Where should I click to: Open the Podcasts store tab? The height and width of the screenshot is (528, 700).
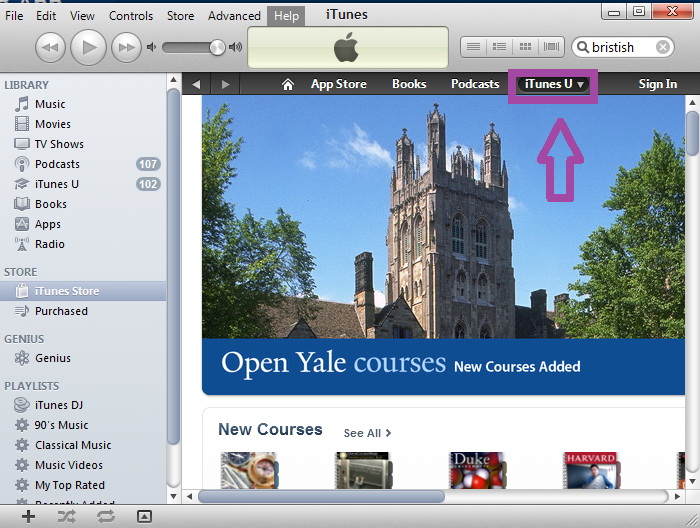pyautogui.click(x=474, y=84)
